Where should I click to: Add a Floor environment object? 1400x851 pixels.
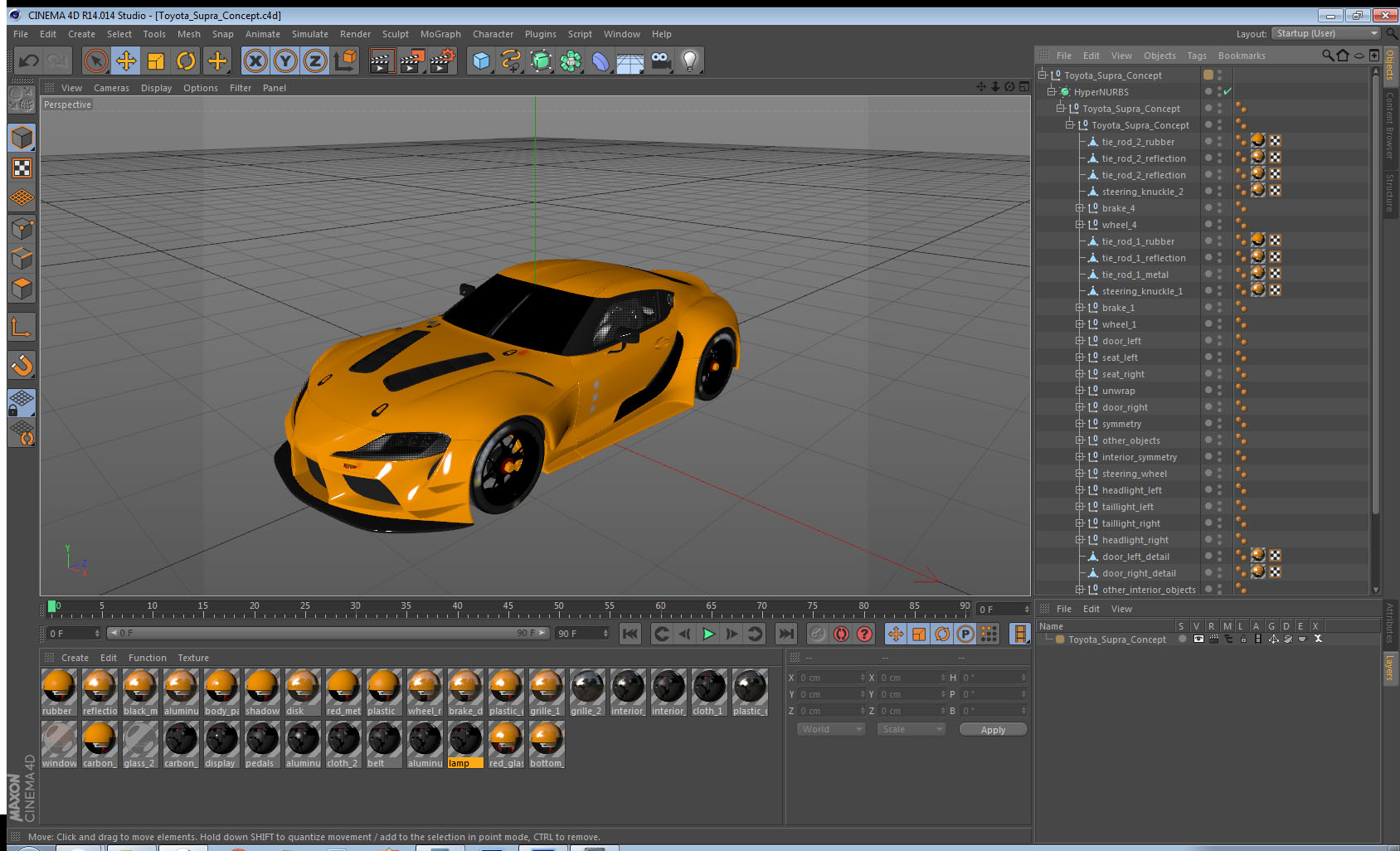click(630, 61)
